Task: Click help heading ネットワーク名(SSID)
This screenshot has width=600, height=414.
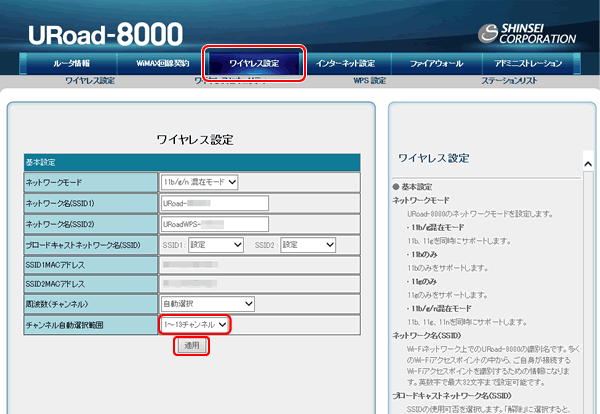Action: 427,336
